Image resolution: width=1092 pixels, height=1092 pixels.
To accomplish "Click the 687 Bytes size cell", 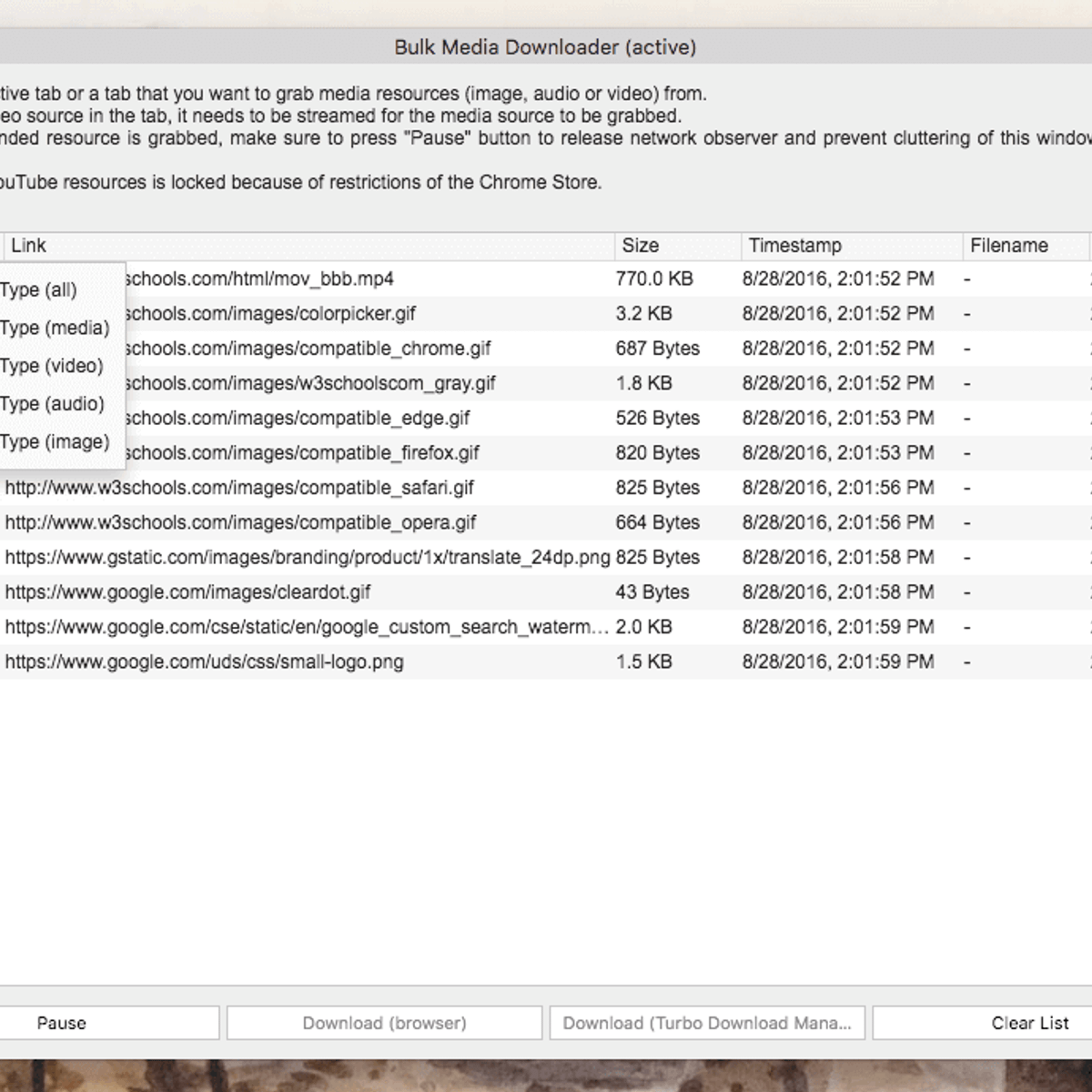I will point(658,349).
